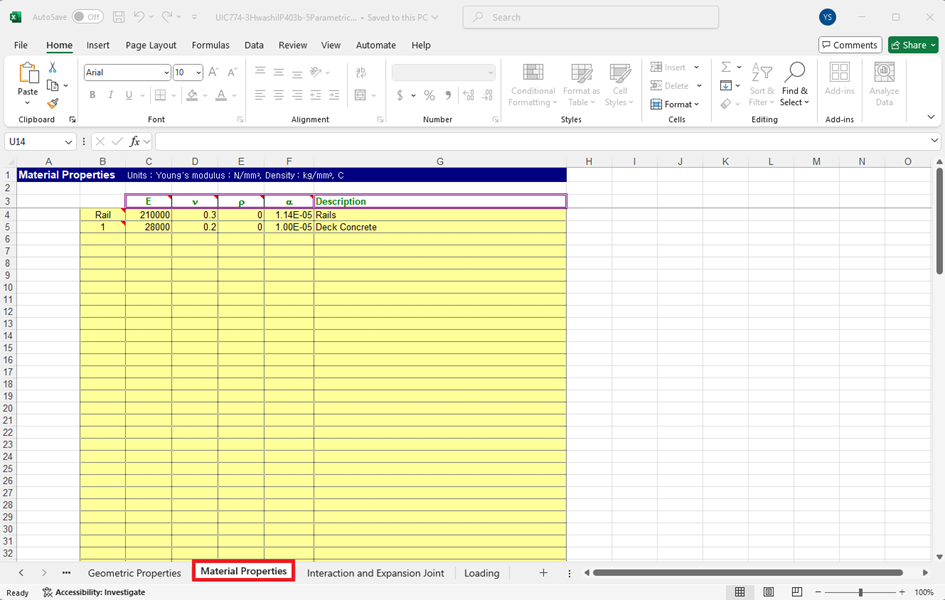Adjust the zoom level slider
The width and height of the screenshot is (945, 600).
(x=861, y=592)
